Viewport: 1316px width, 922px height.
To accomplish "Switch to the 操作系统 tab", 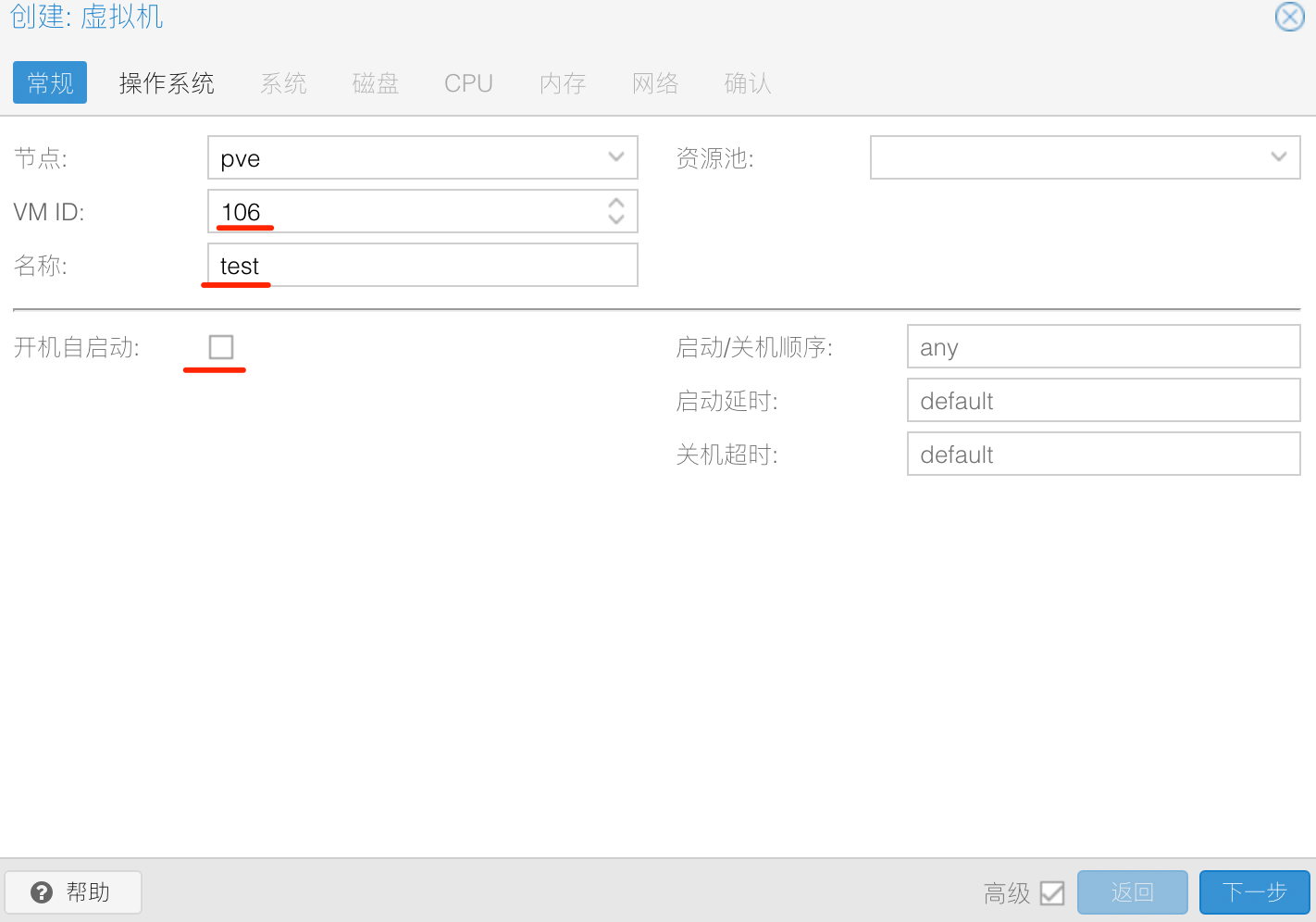I will 167,83.
